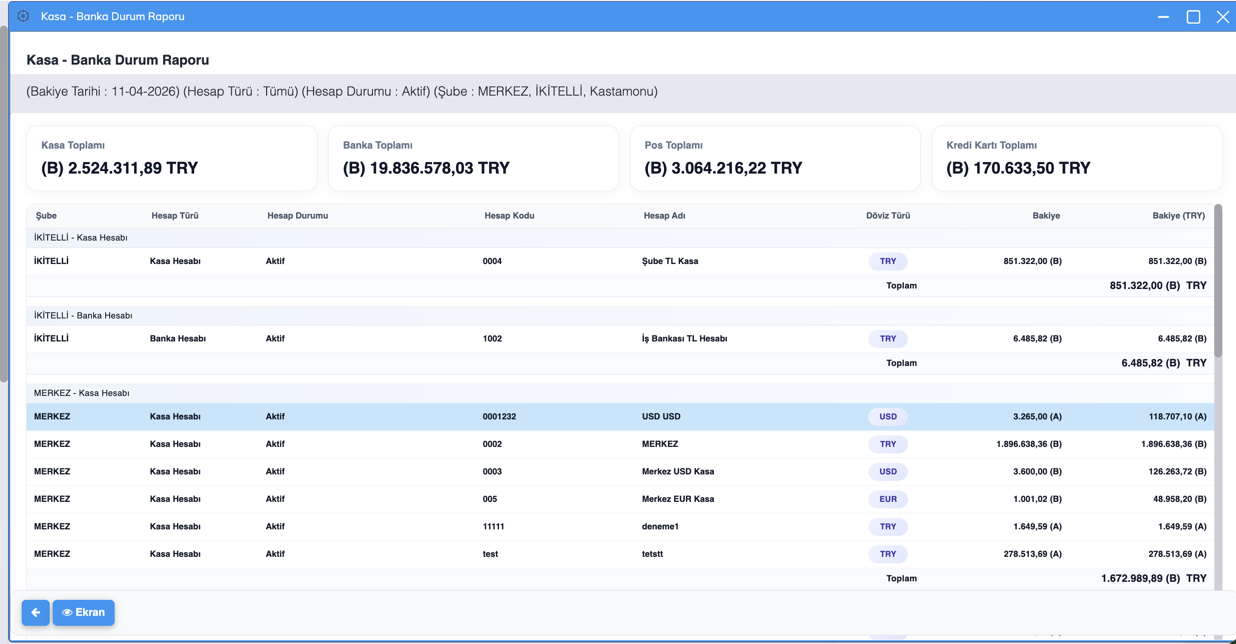Viewport: 1236px width, 644px height.
Task: Select the deneme1 account row
Action: (x=620, y=527)
